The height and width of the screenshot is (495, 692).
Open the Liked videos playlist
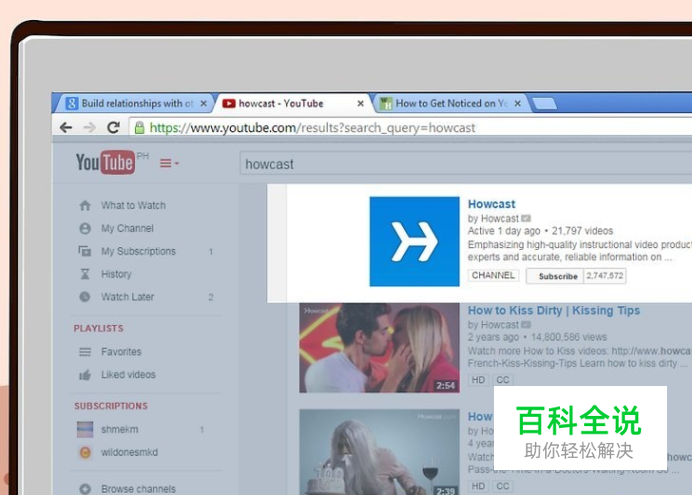coord(128,375)
